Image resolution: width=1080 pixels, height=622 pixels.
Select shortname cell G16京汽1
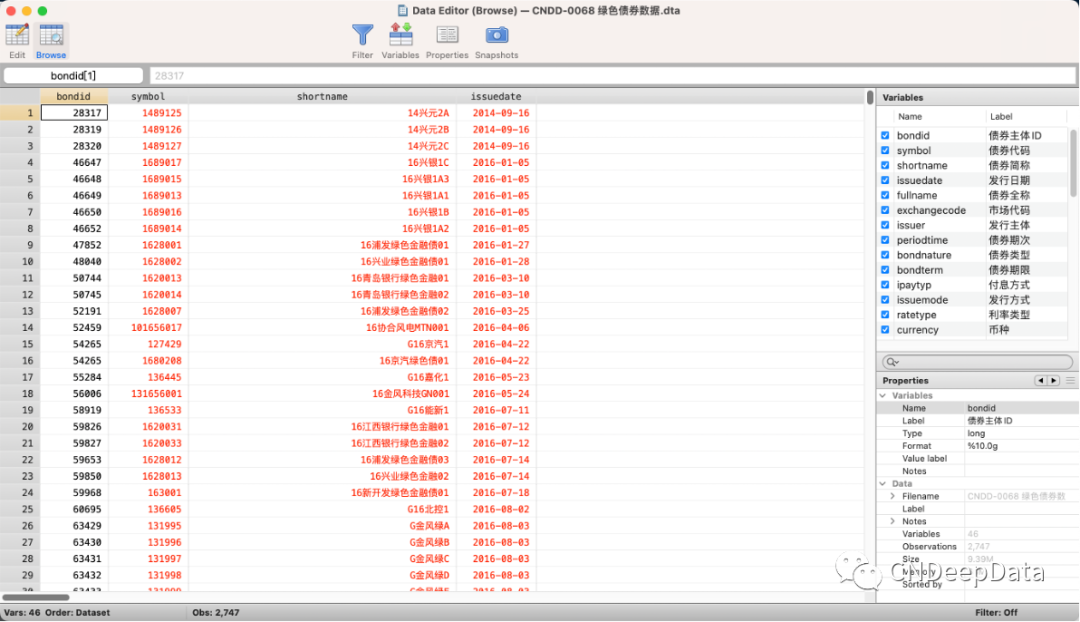(322, 344)
